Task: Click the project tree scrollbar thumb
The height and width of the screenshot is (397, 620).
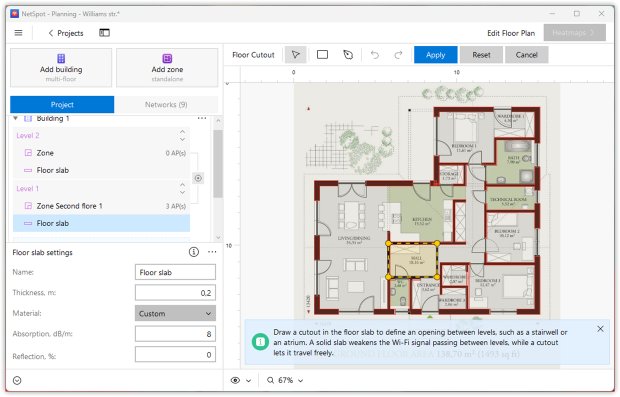Action: pos(218,164)
